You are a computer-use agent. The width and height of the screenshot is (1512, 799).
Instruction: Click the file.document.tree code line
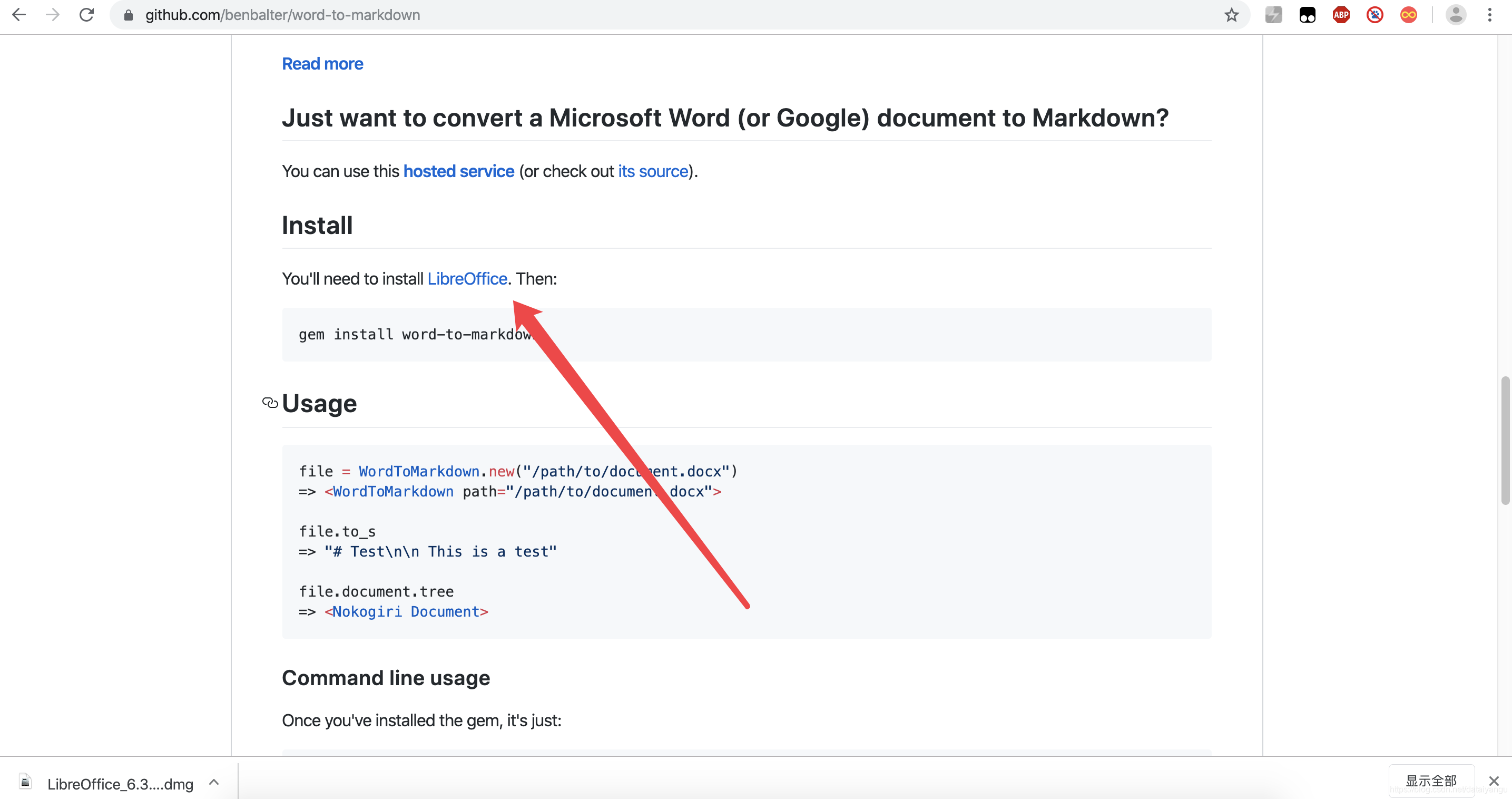(x=376, y=591)
